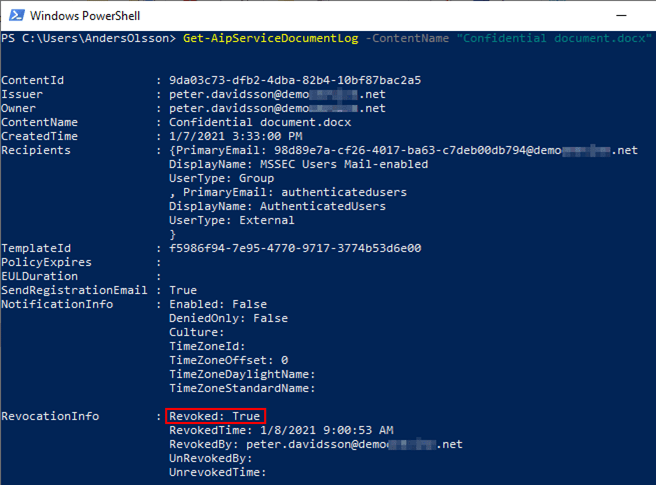Click the PowerShell icon in the title bar
The width and height of the screenshot is (656, 485).
(14, 15)
